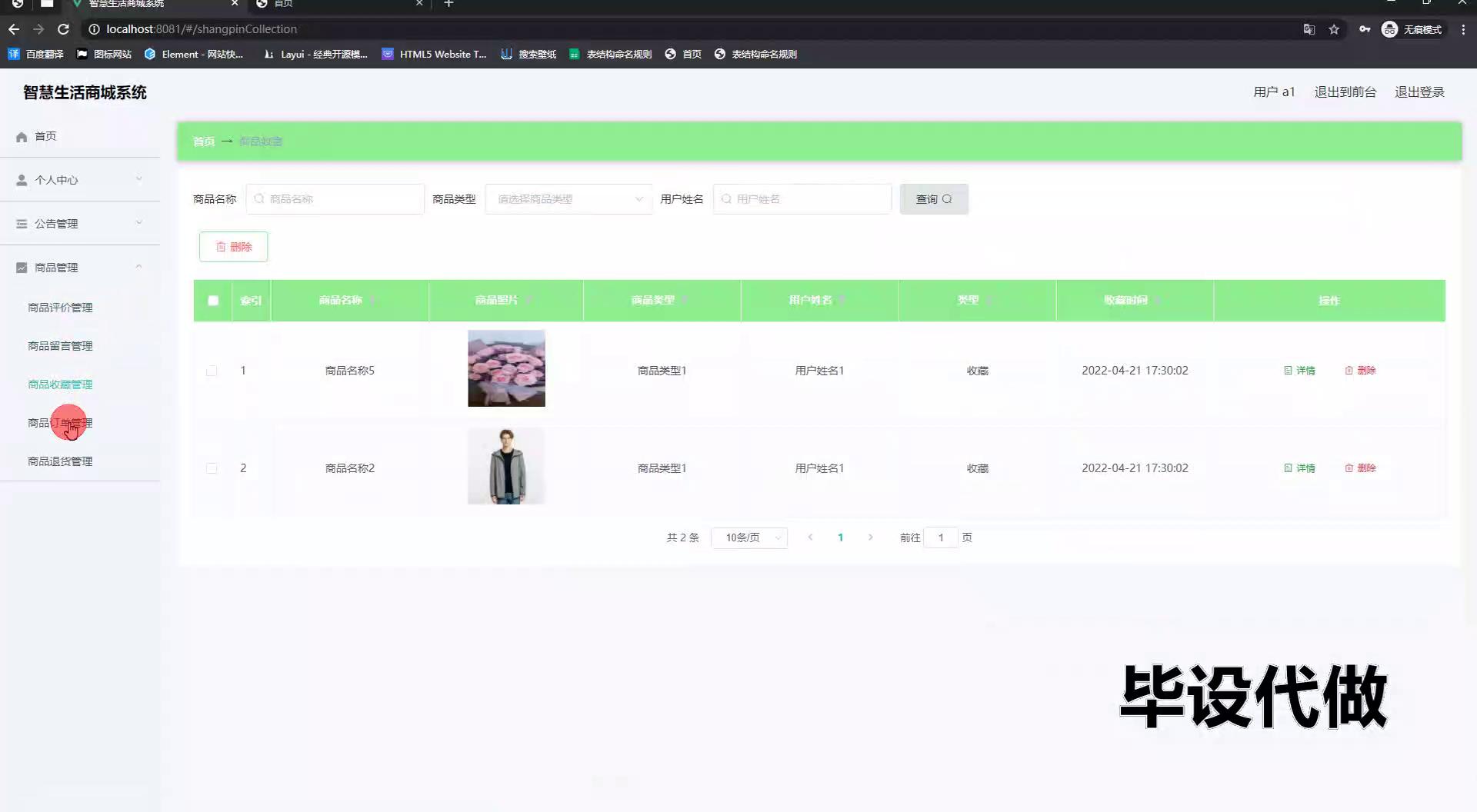Click the 退出登录 link
1477x812 pixels.
tap(1419, 92)
